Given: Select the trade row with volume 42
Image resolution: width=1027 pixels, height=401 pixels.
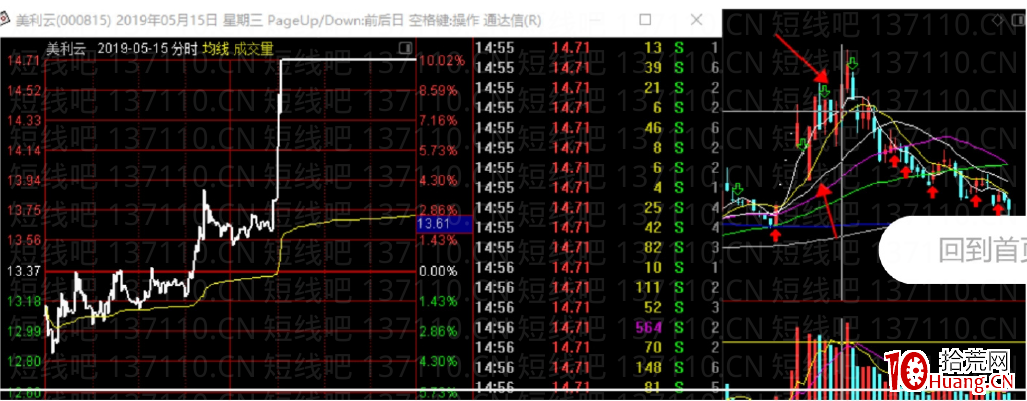Looking at the screenshot, I should pos(597,227).
